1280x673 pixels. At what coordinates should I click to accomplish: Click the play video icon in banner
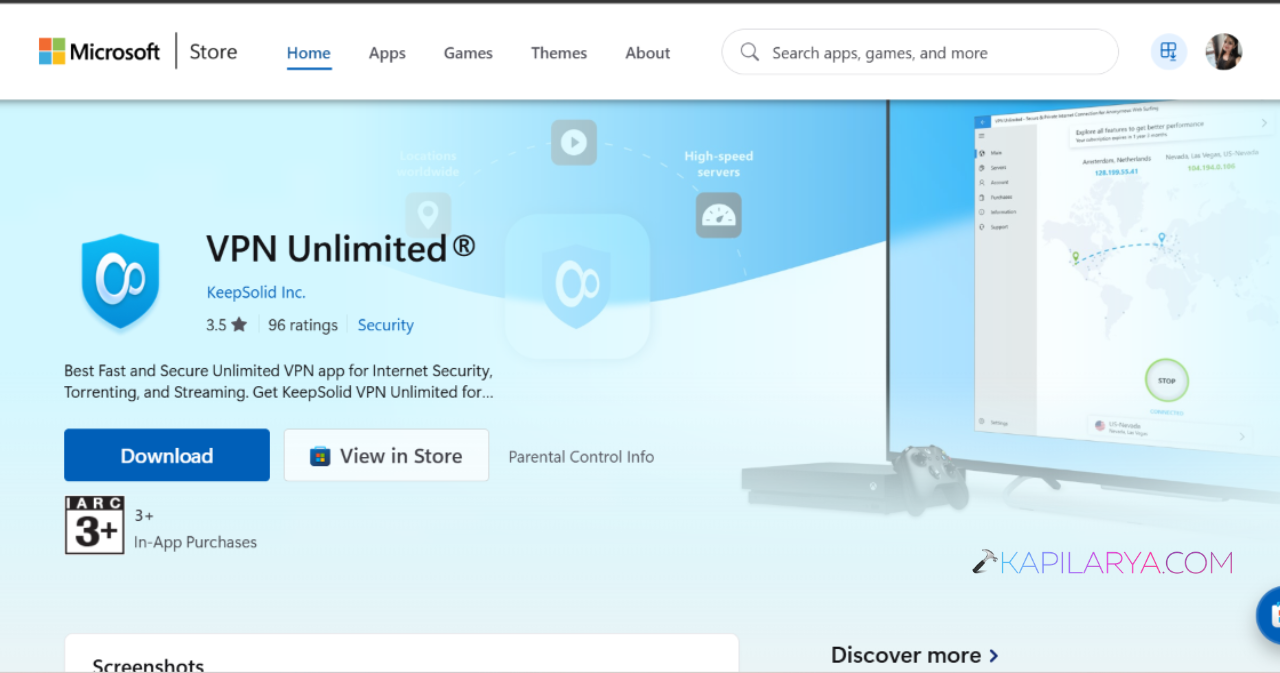(574, 142)
